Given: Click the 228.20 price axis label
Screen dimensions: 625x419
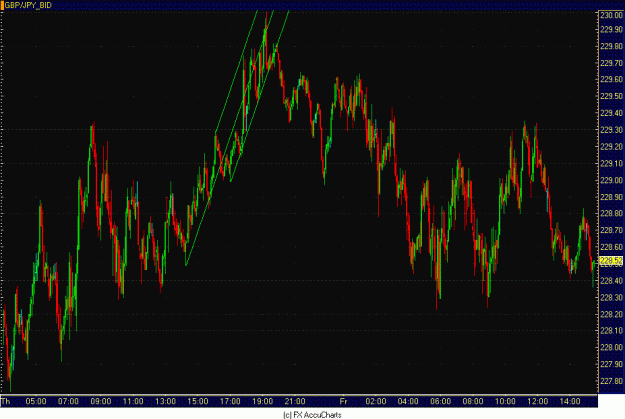Looking at the screenshot, I should [611, 314].
